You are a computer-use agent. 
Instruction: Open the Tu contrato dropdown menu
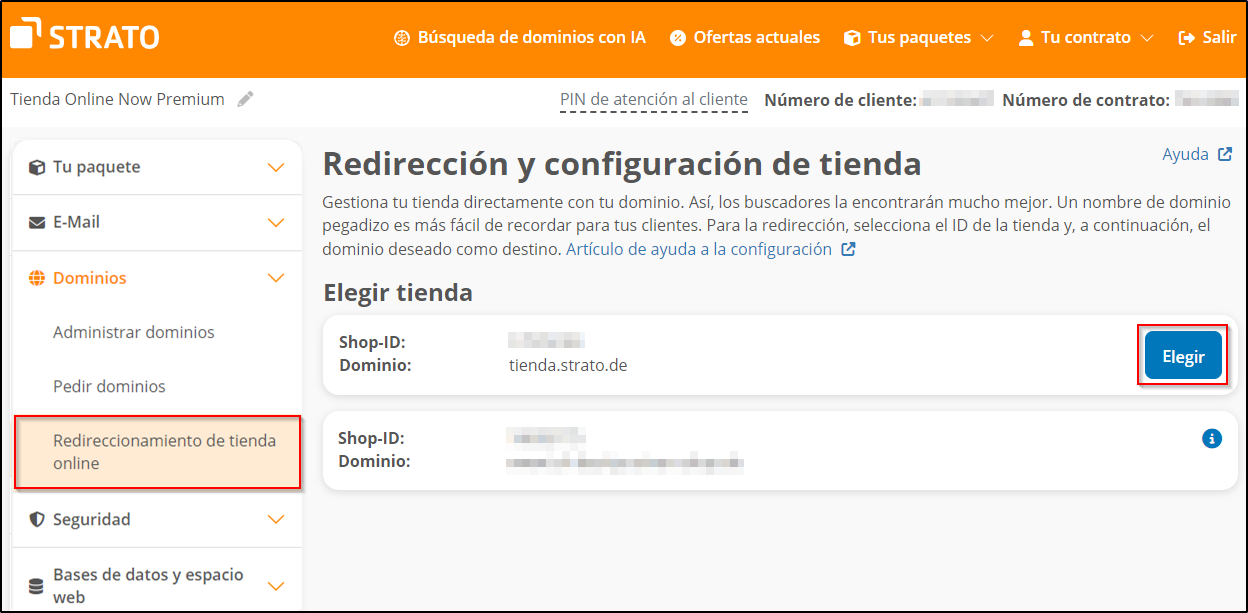[1085, 38]
